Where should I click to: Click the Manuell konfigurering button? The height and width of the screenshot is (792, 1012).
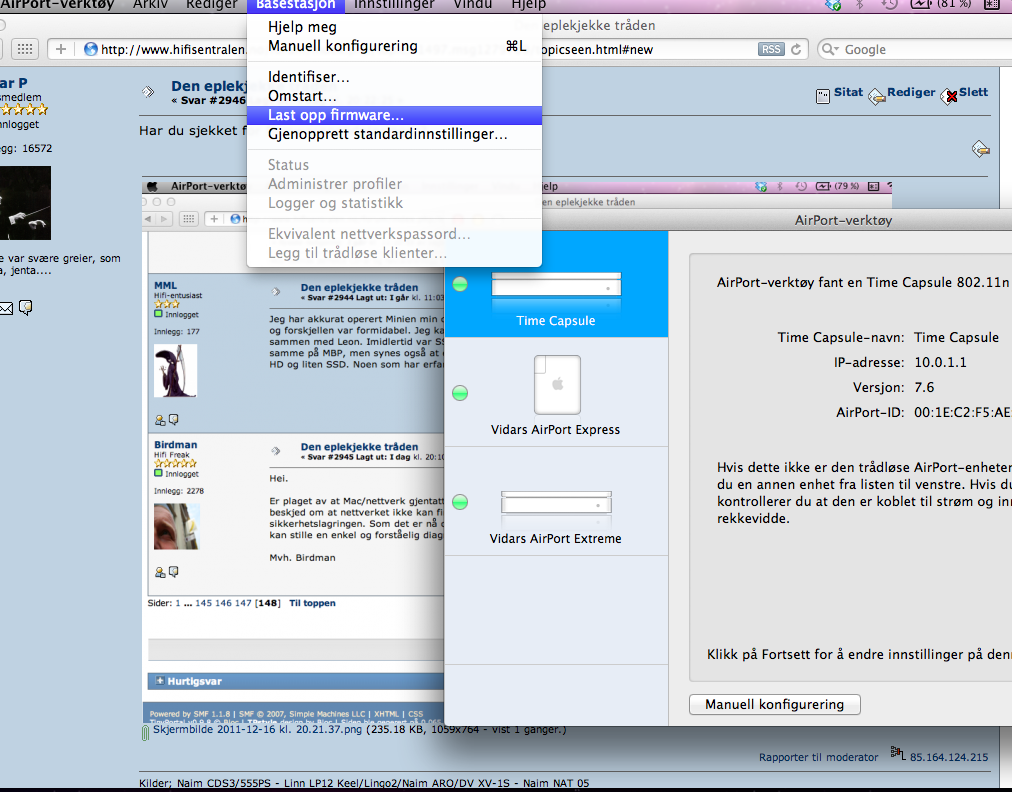click(774, 704)
